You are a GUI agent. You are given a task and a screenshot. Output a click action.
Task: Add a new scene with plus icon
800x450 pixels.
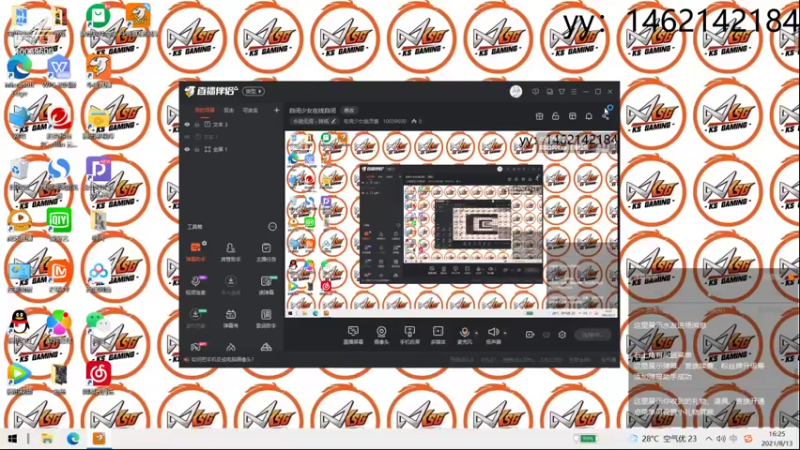coord(276,110)
